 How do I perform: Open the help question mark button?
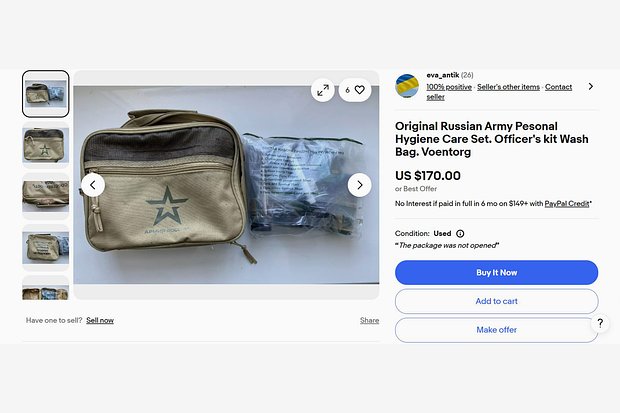tap(600, 323)
